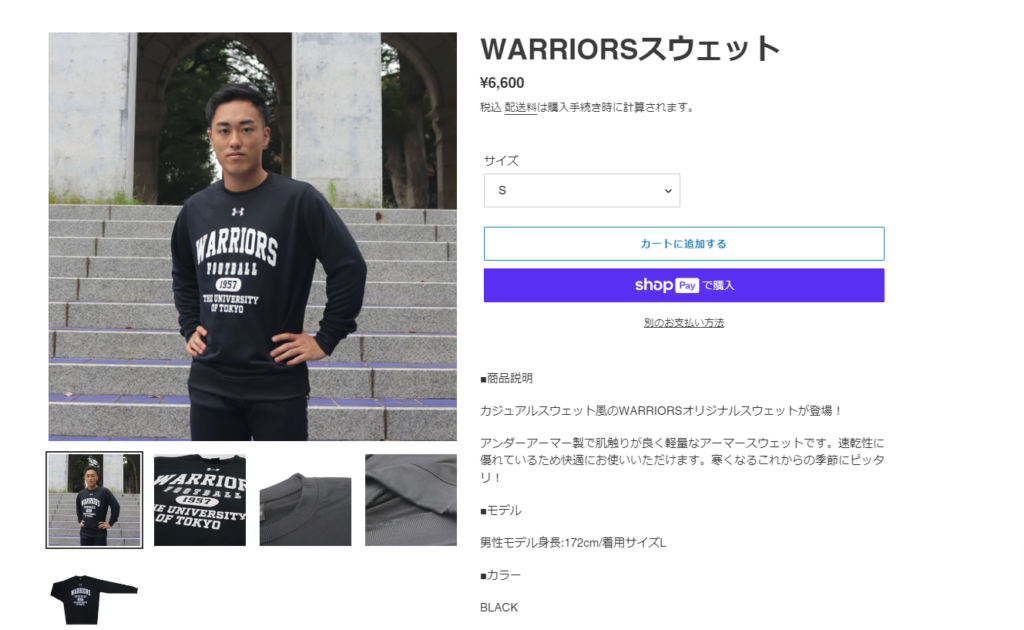
Task: Click the BLACK color text
Action: coord(499,607)
